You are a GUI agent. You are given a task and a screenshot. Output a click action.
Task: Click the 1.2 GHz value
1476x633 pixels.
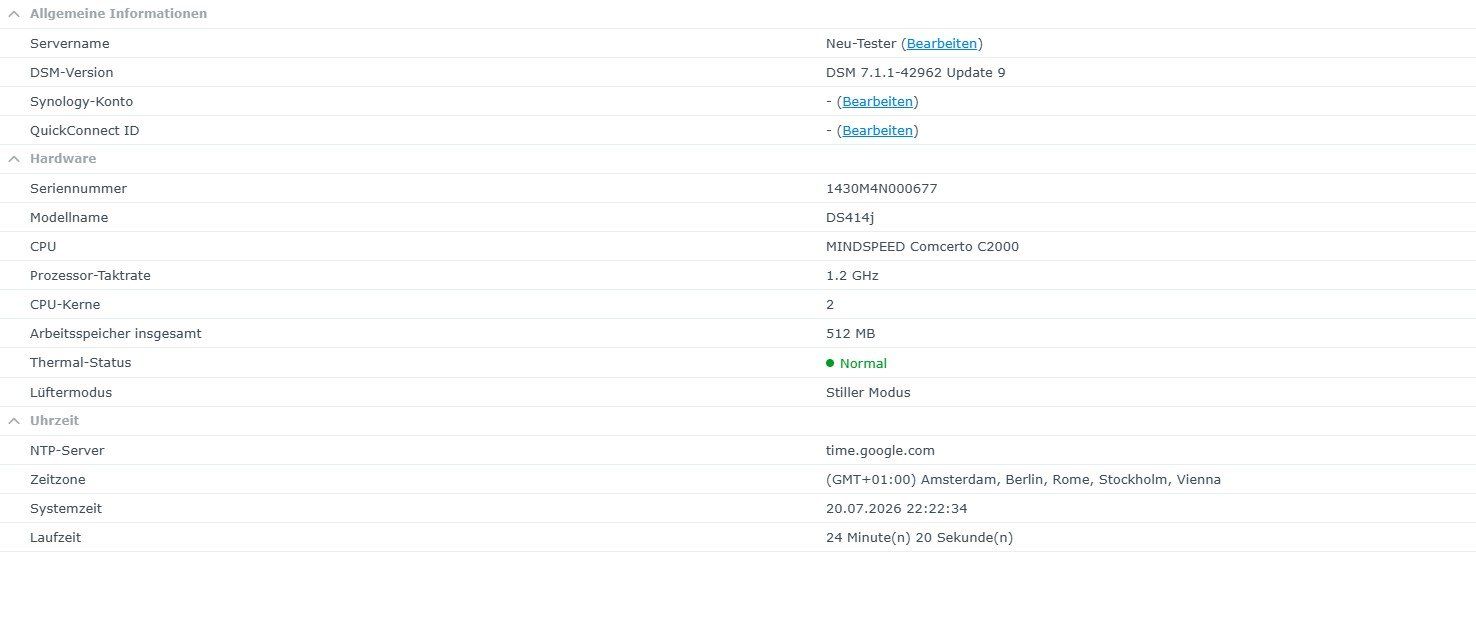click(853, 276)
